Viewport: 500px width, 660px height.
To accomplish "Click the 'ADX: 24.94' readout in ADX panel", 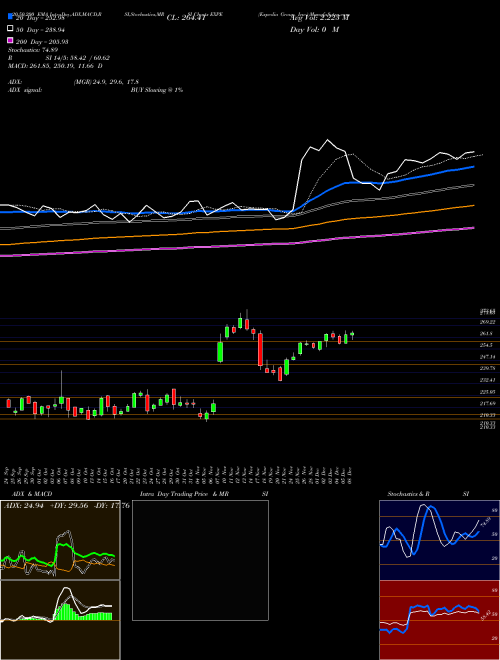I will pos(22,506).
